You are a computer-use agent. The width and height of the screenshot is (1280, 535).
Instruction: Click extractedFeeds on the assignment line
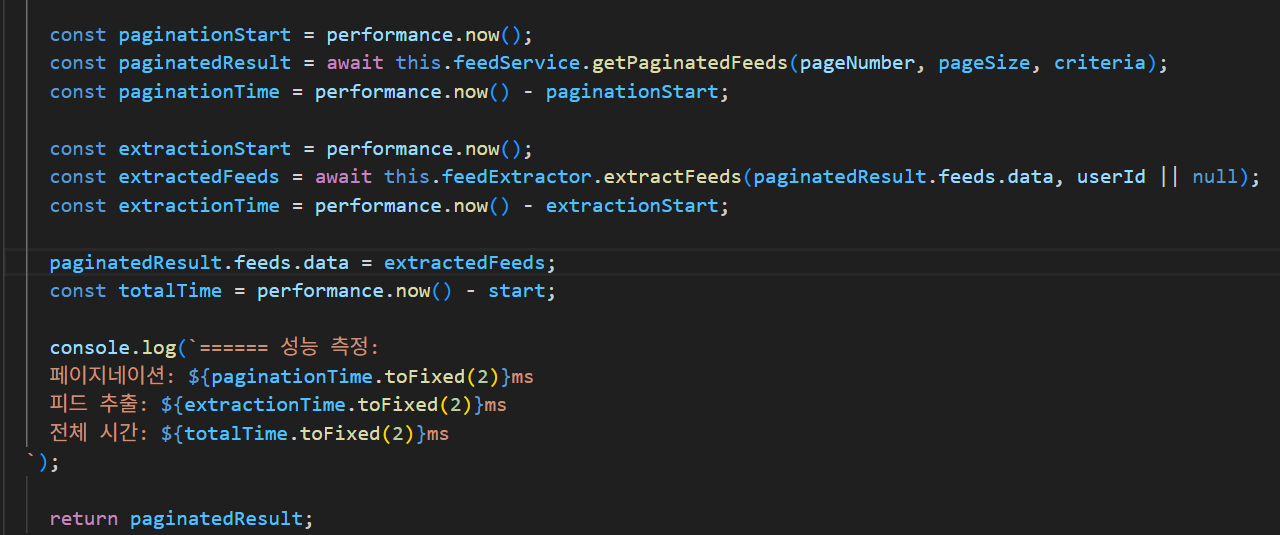pyautogui.click(x=465, y=263)
